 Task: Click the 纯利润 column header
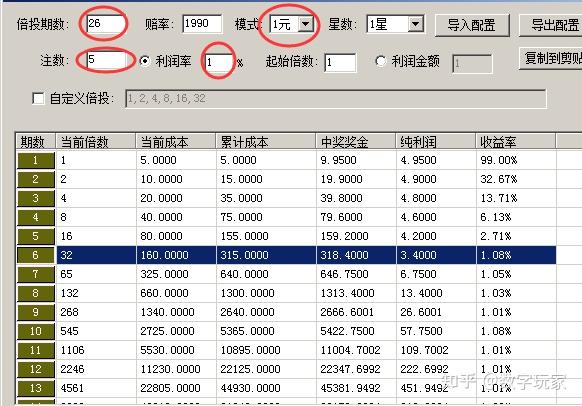435,141
